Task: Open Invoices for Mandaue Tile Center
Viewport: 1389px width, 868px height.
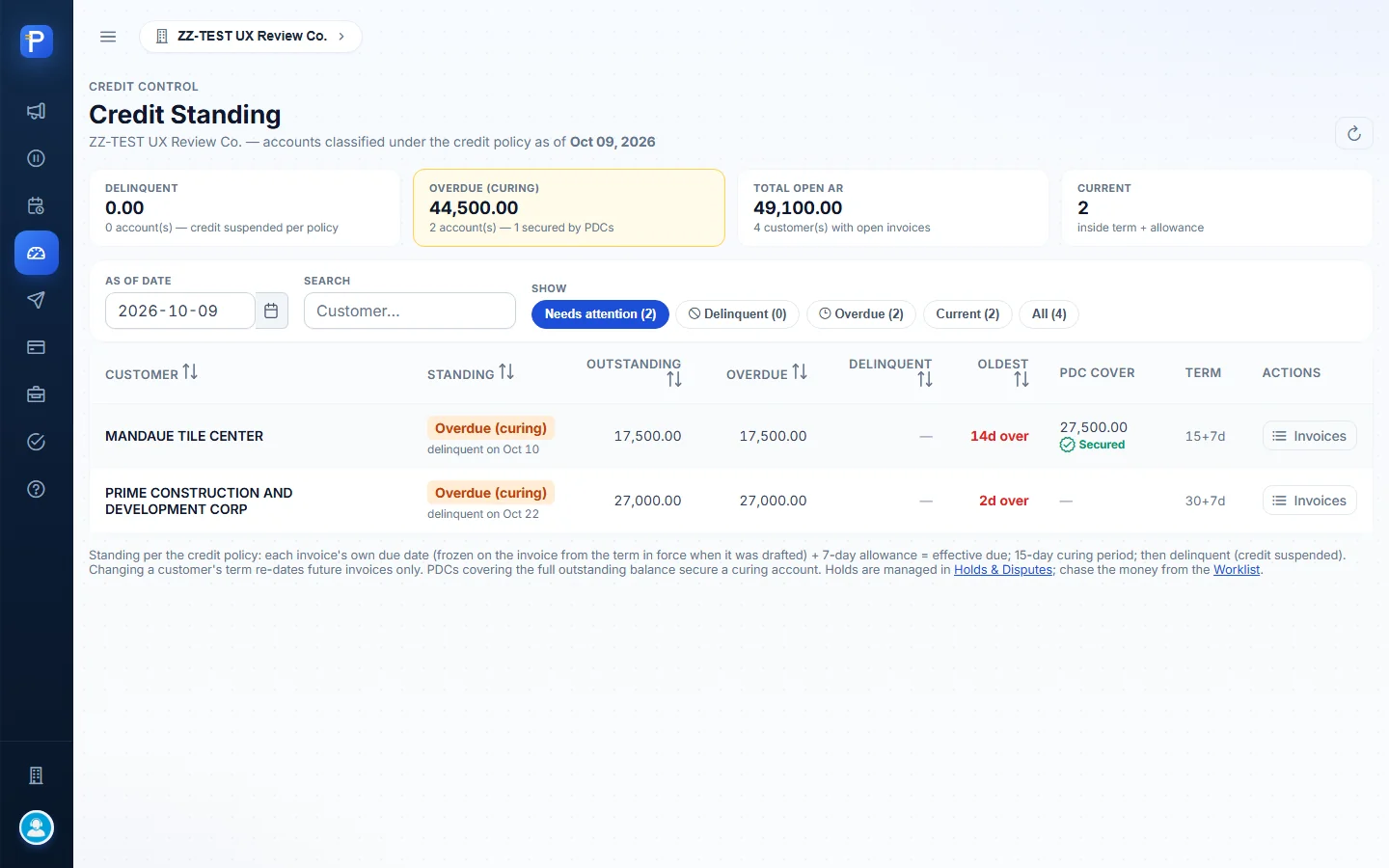Action: click(x=1309, y=436)
